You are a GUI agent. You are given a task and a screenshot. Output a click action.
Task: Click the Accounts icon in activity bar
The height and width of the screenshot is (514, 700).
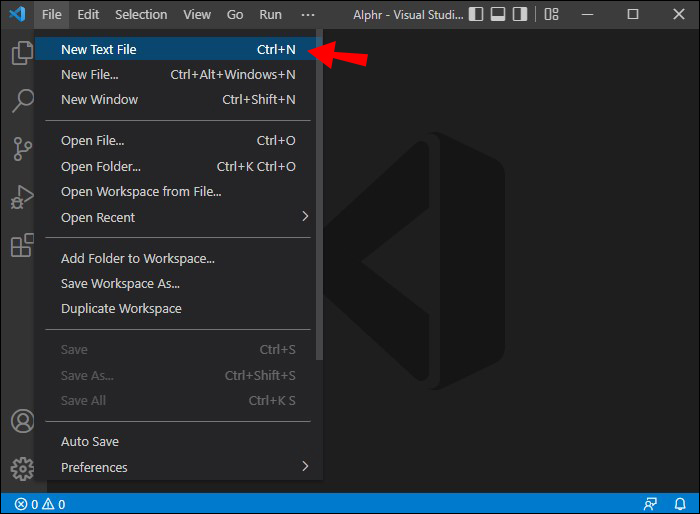coord(21,421)
